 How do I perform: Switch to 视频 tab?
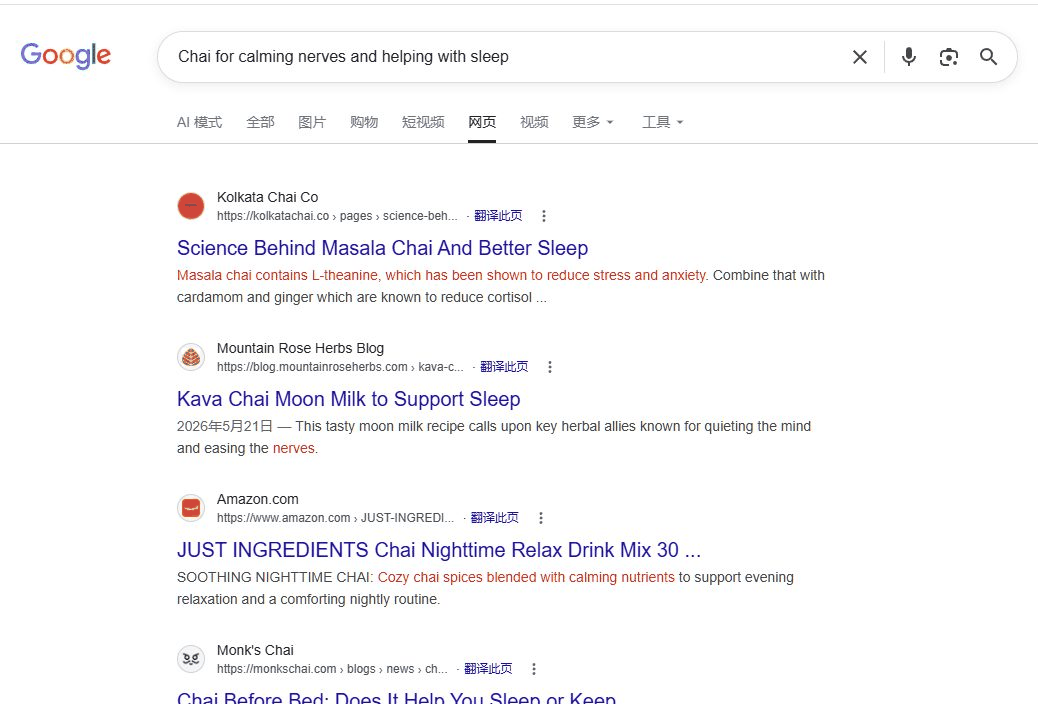pyautogui.click(x=534, y=122)
